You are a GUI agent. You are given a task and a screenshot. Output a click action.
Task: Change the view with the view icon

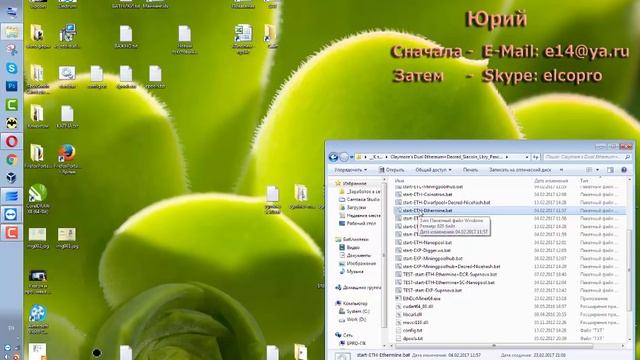point(589,170)
